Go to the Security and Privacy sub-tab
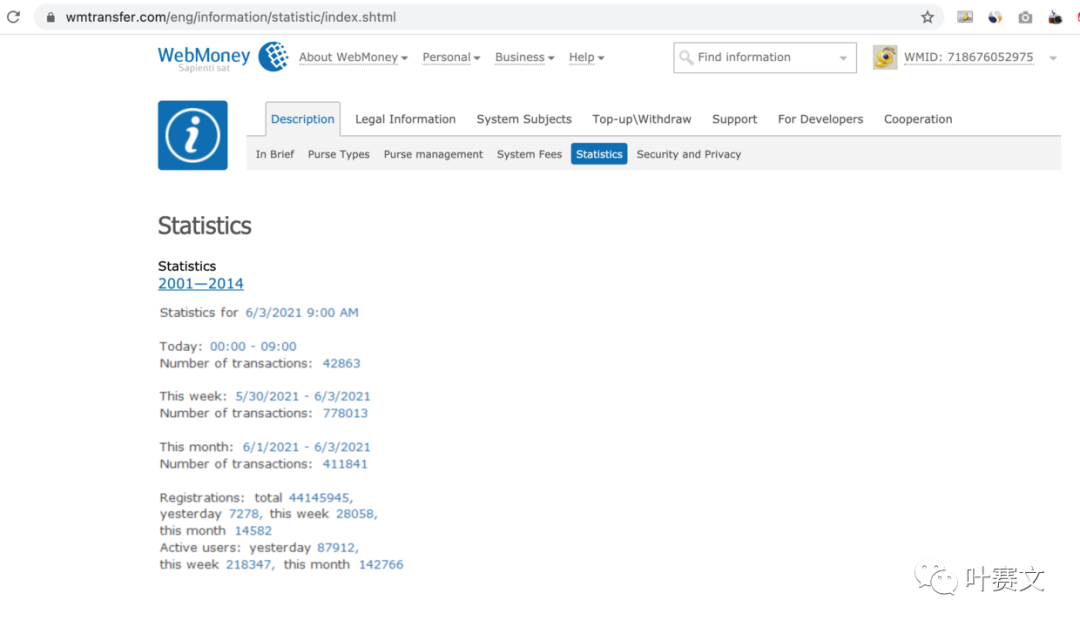 point(688,154)
